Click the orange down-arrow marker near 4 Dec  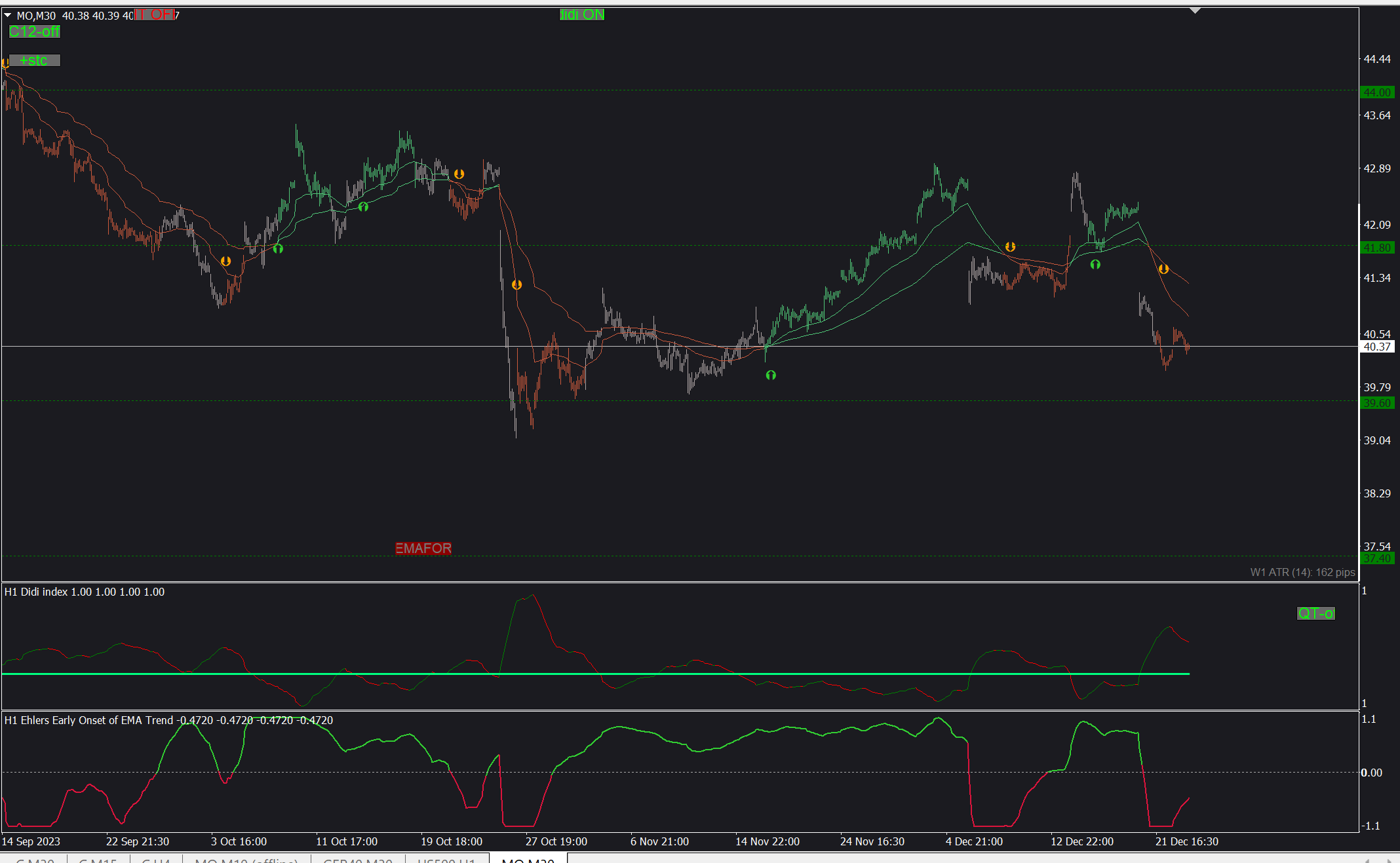1010,246
